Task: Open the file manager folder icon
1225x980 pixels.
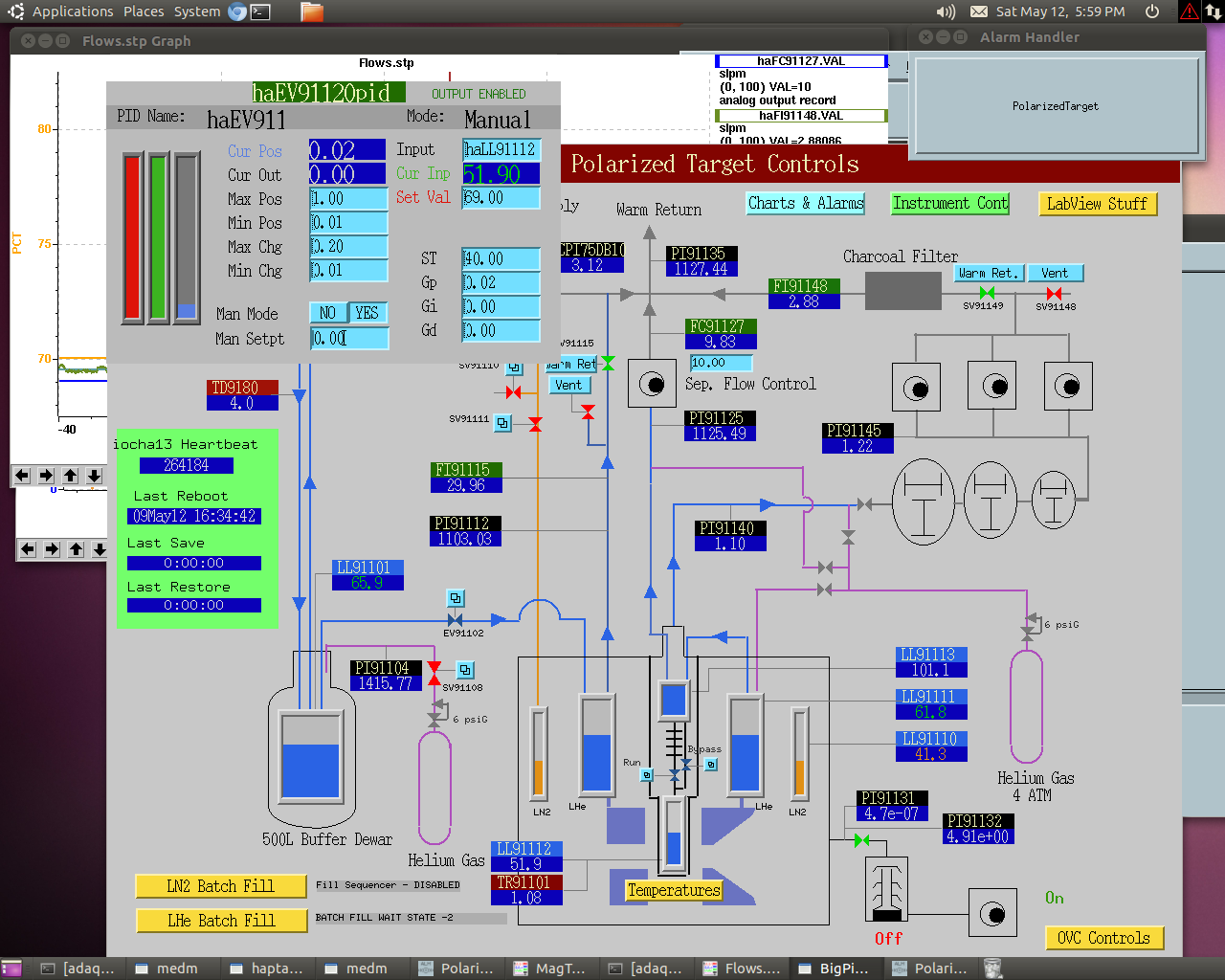Action: tap(311, 11)
